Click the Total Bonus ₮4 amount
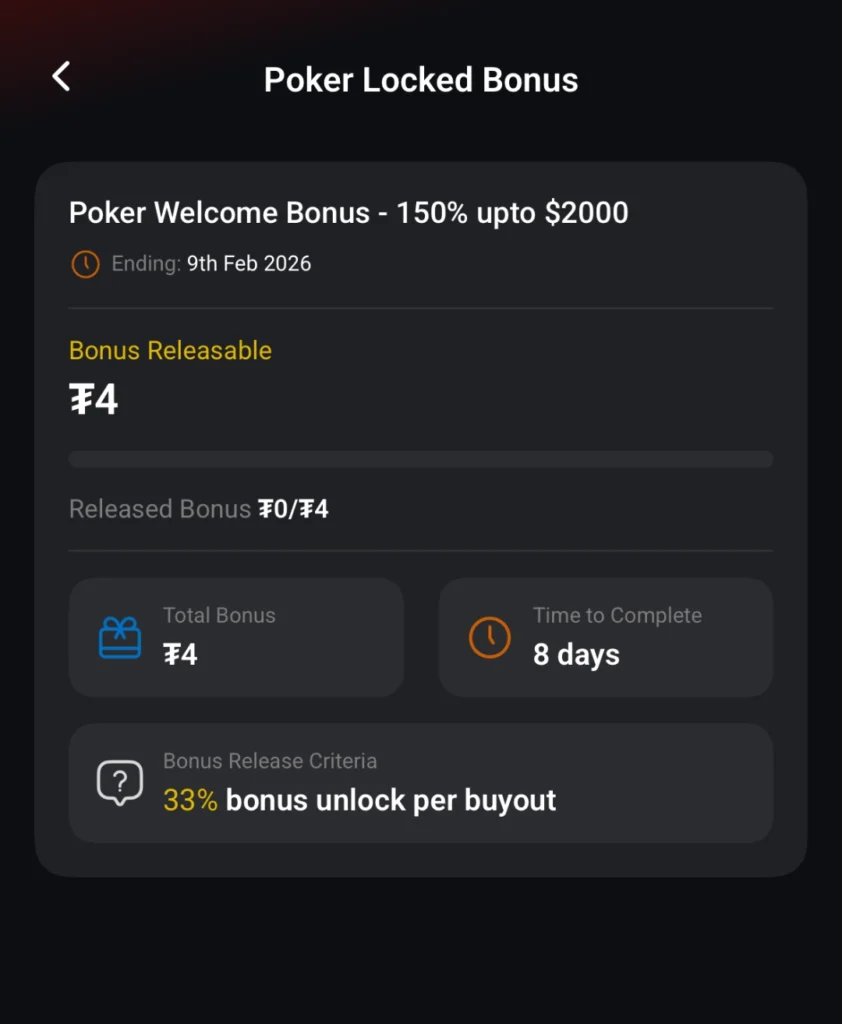The height and width of the screenshot is (1024, 842). click(180, 655)
